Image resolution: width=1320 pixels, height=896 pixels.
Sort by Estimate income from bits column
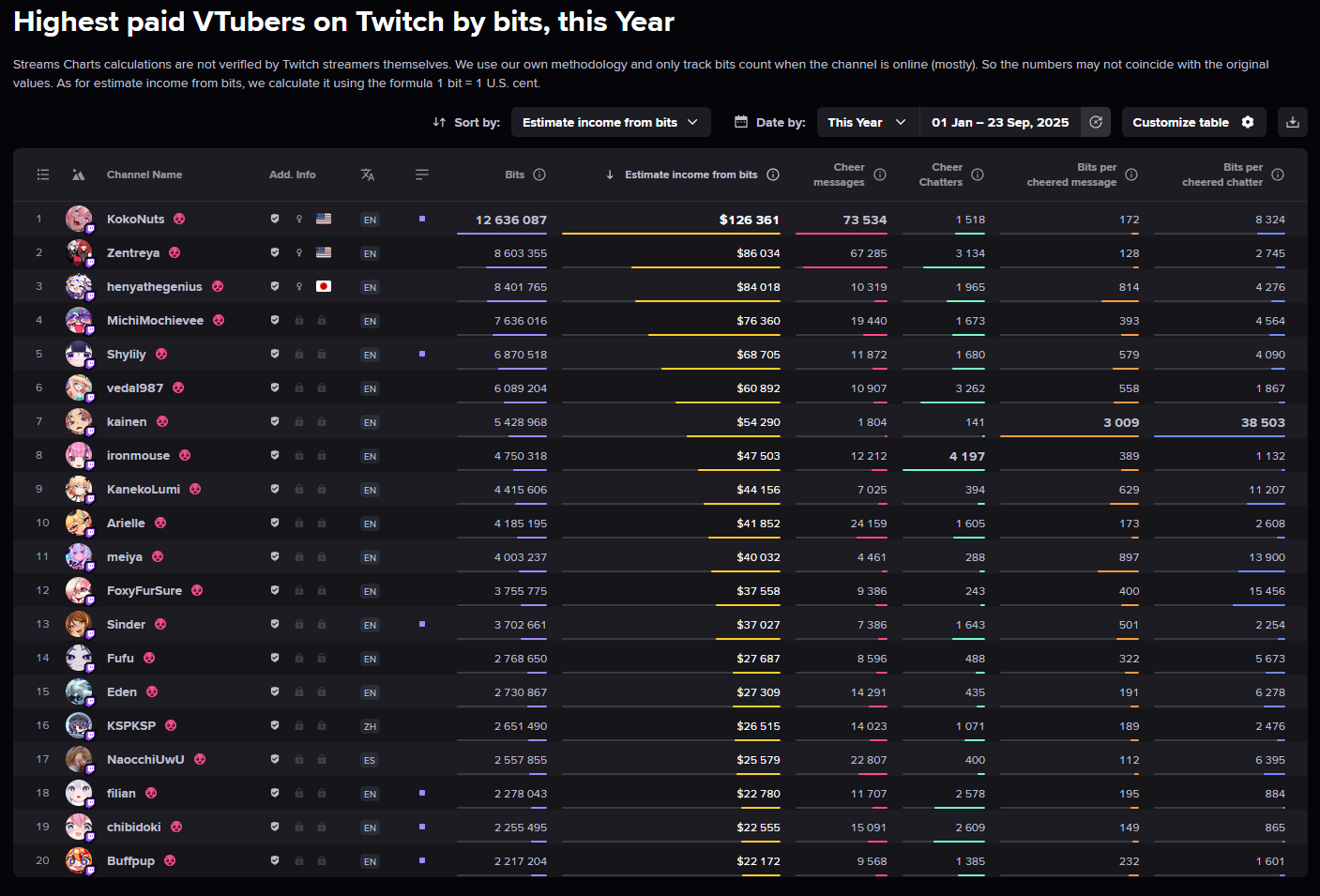(690, 175)
